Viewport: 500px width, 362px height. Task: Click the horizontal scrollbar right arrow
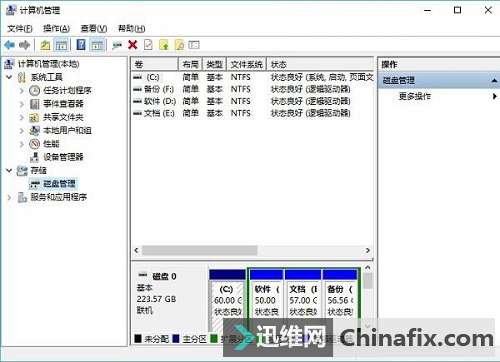pos(368,250)
